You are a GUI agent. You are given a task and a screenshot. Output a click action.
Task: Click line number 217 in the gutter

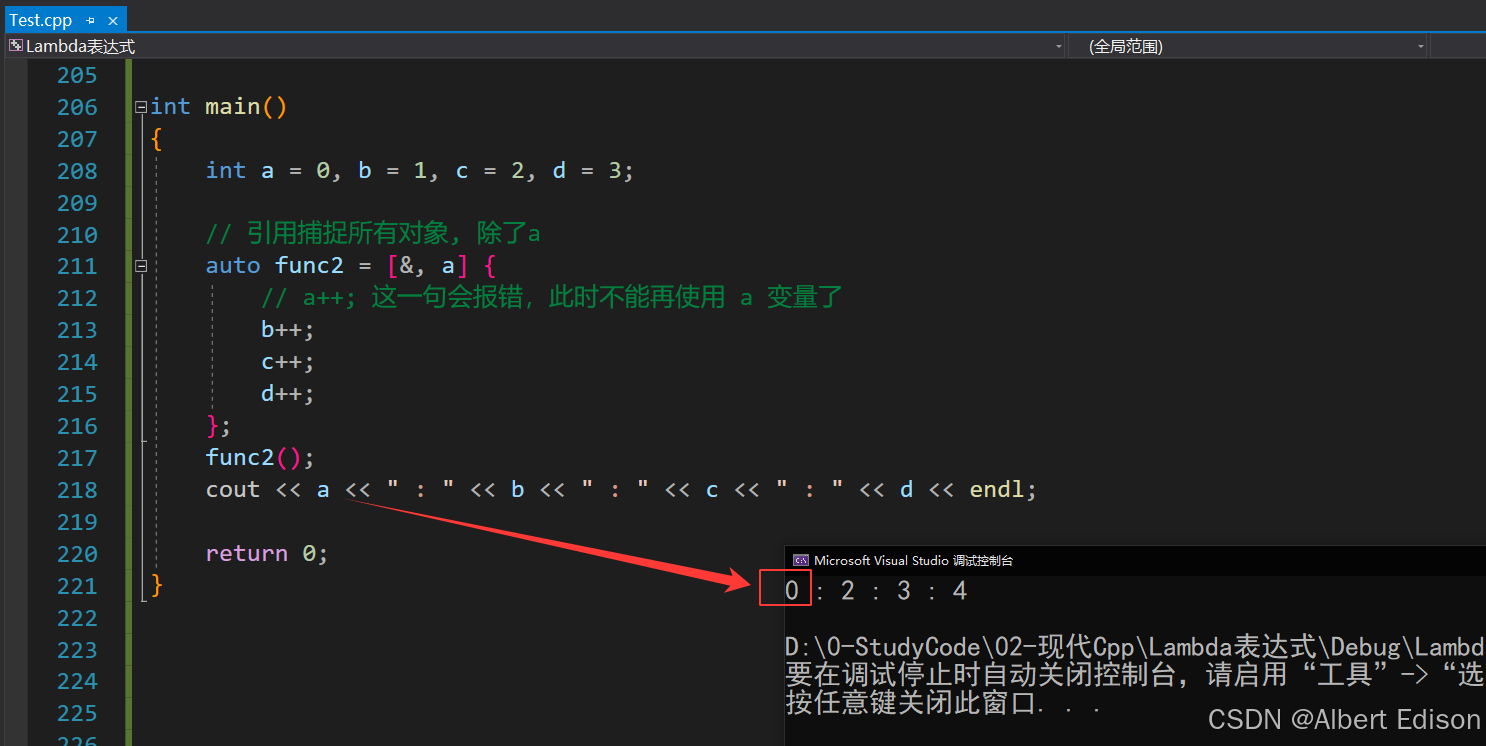77,458
